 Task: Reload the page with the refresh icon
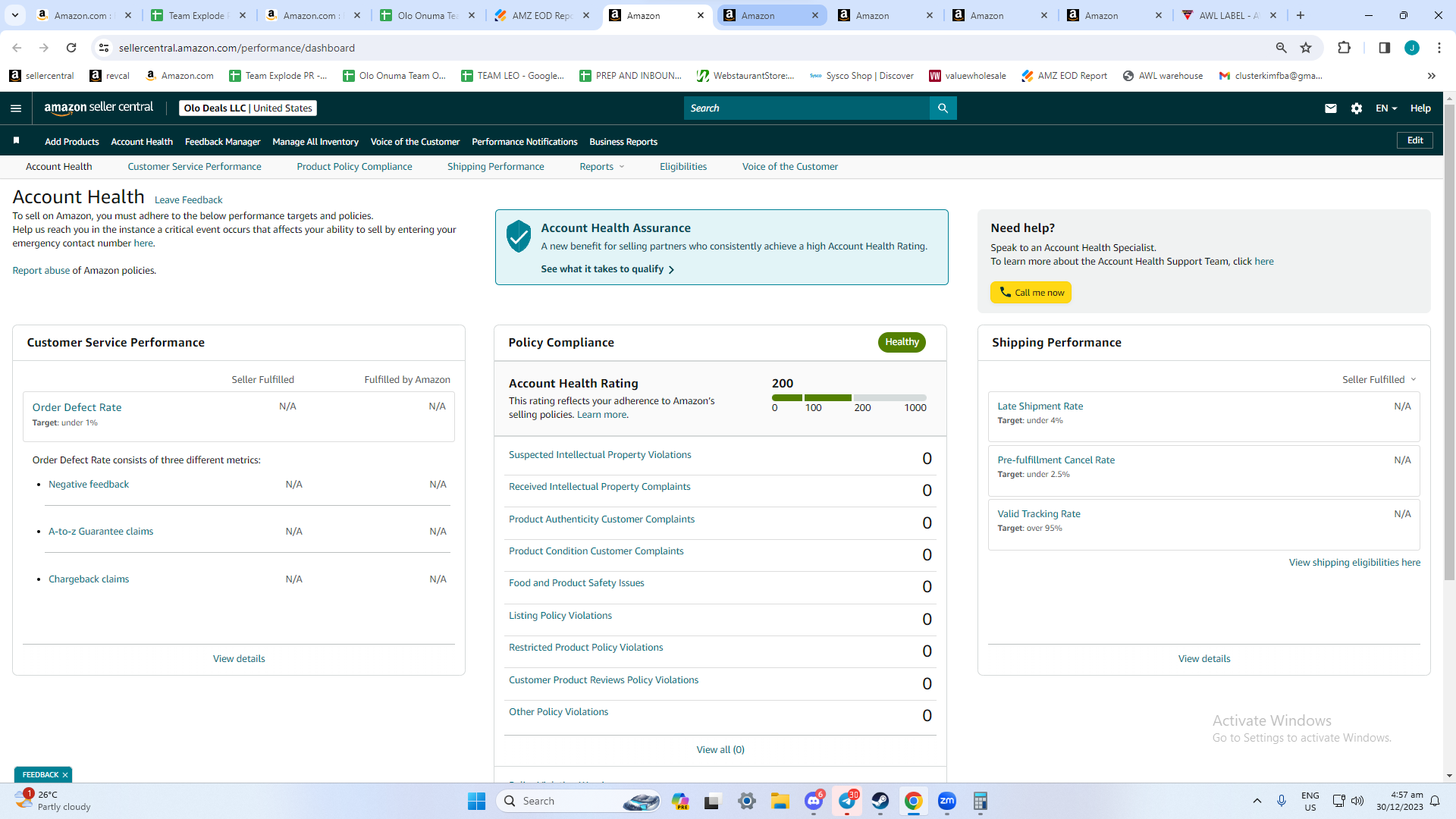[x=71, y=48]
